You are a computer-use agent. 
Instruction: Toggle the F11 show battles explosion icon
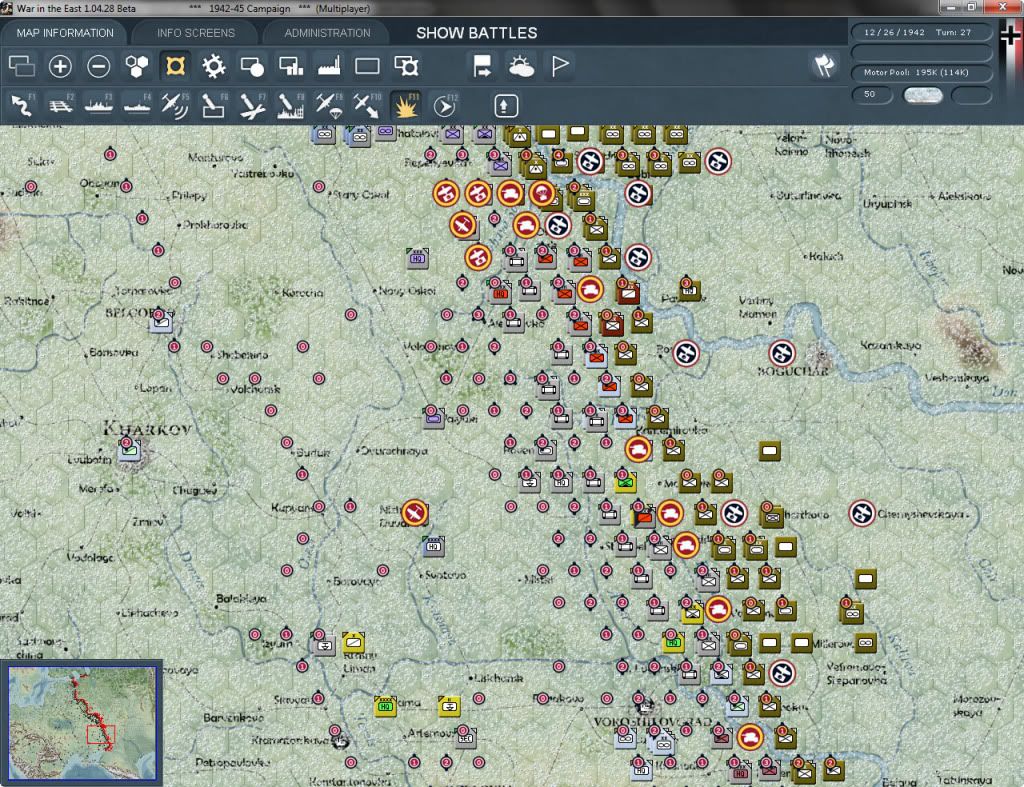(406, 106)
